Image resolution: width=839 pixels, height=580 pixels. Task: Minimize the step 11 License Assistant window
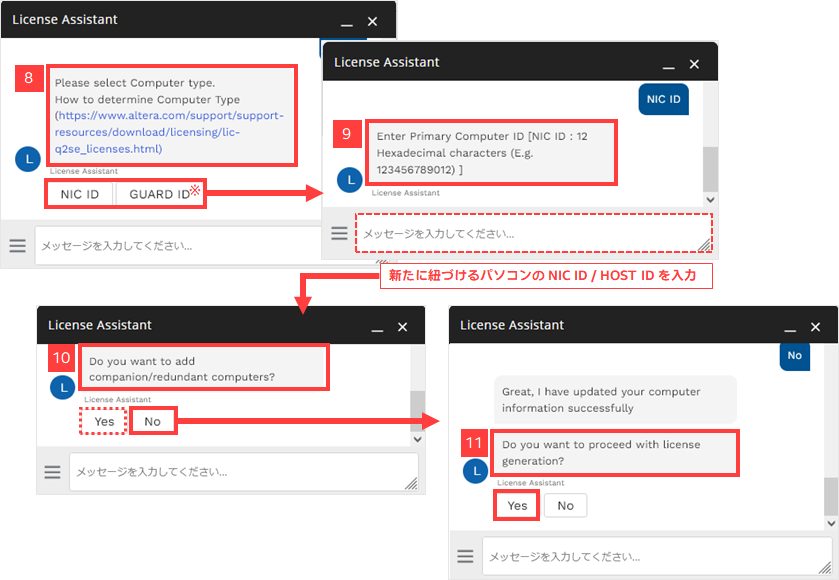[x=790, y=329]
